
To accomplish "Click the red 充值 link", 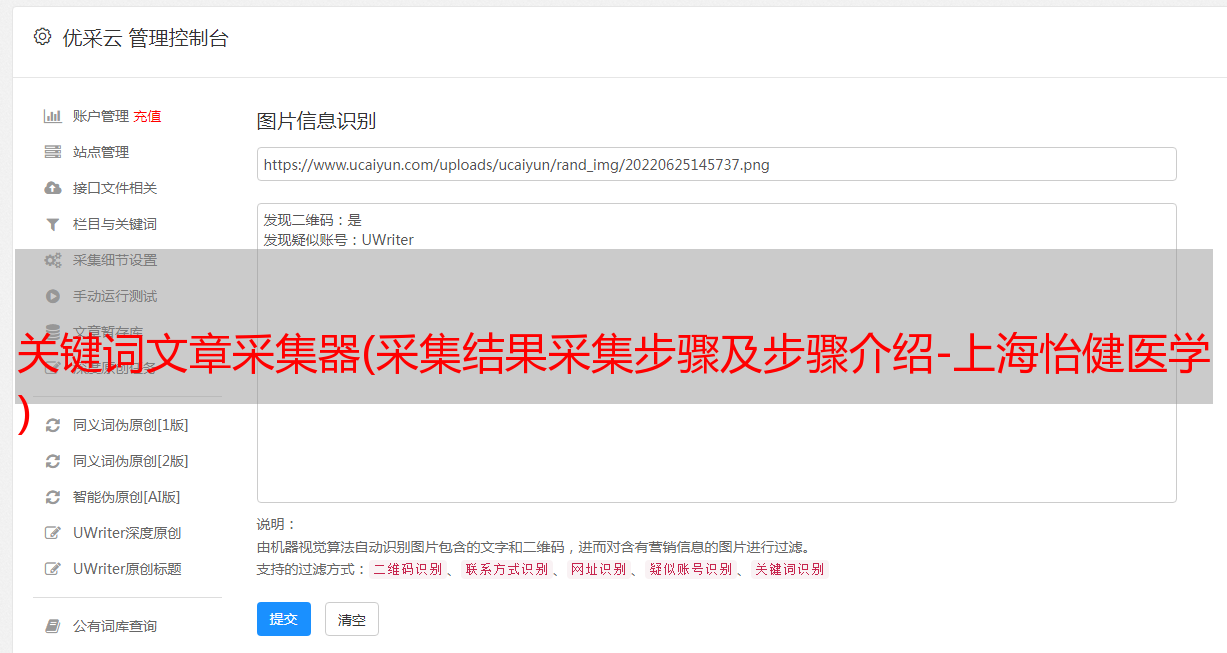I will [147, 116].
